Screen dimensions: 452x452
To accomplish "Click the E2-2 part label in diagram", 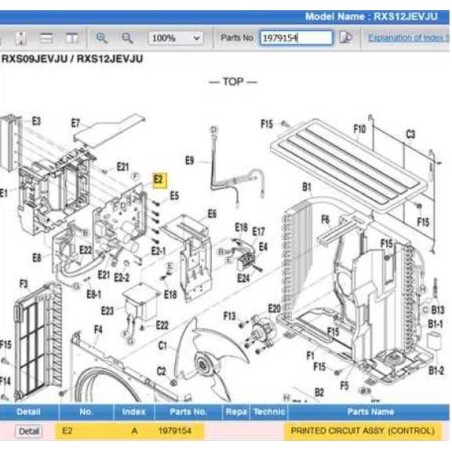I will (121, 277).
